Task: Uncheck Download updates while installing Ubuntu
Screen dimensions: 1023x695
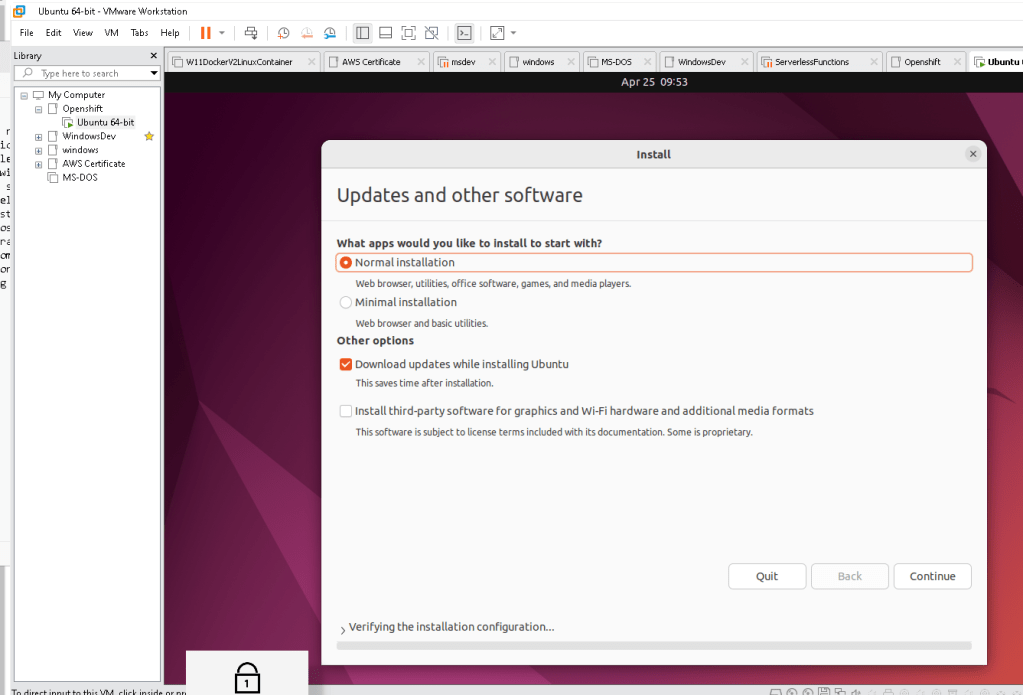Action: [x=346, y=364]
